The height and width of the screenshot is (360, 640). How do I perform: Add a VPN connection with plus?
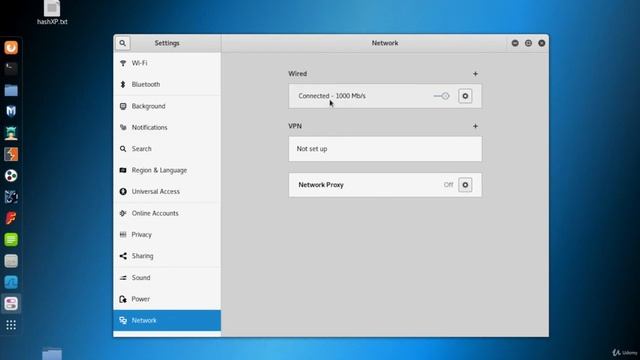[475, 126]
